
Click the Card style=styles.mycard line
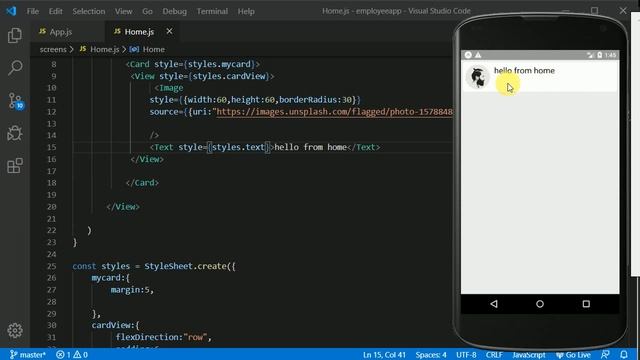[193, 64]
